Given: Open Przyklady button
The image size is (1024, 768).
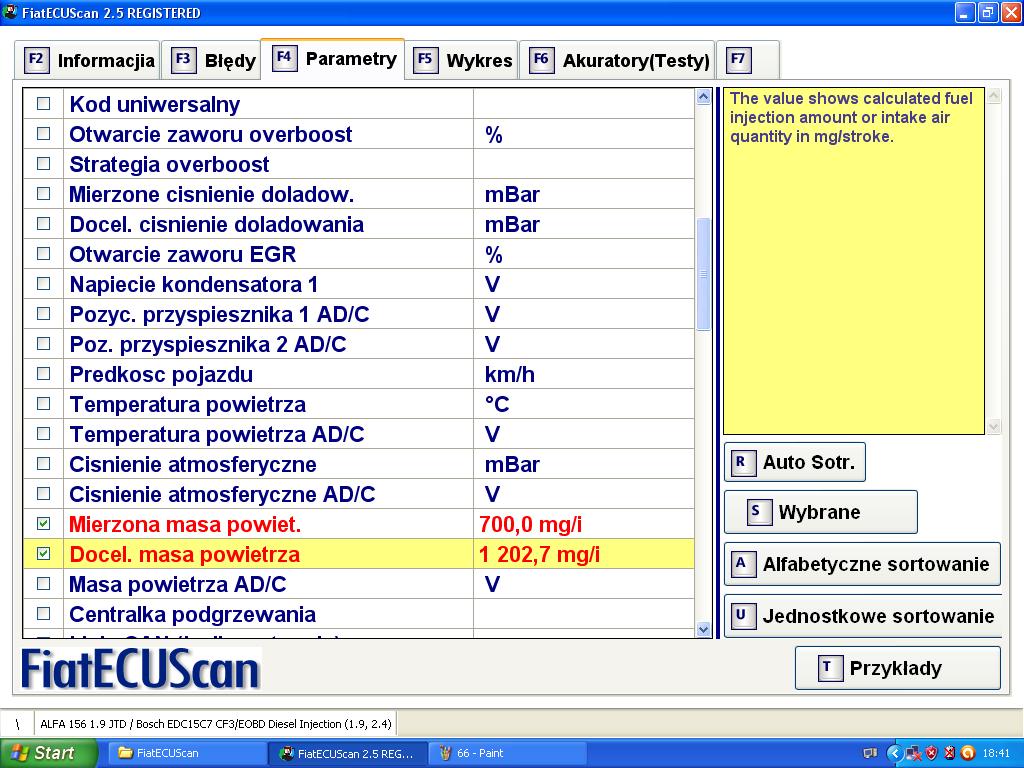Looking at the screenshot, I should pos(897,668).
